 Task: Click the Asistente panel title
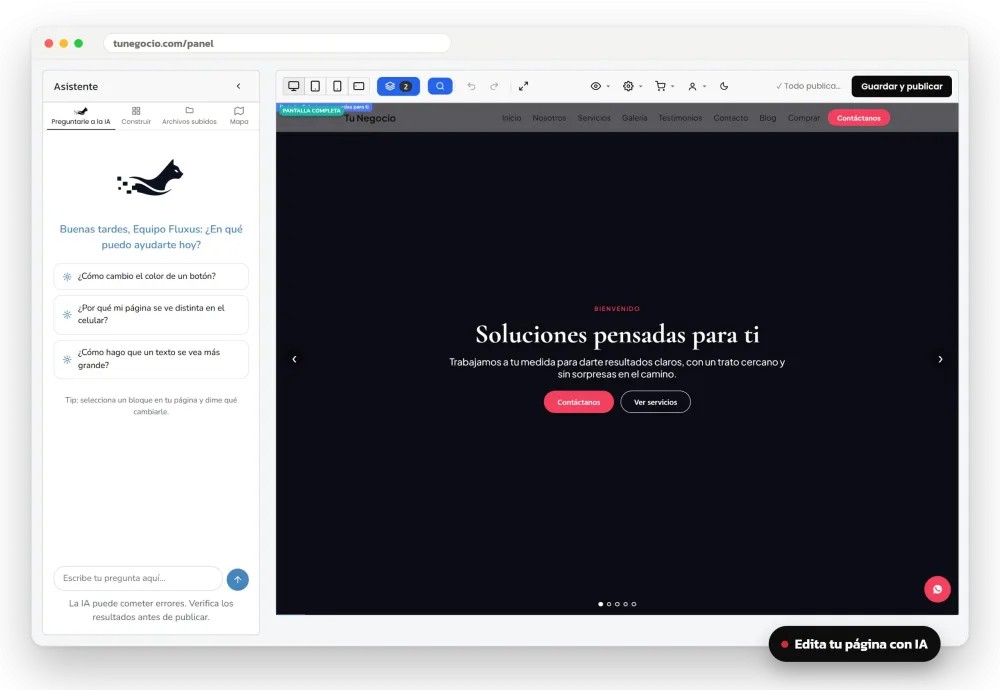click(x=76, y=87)
